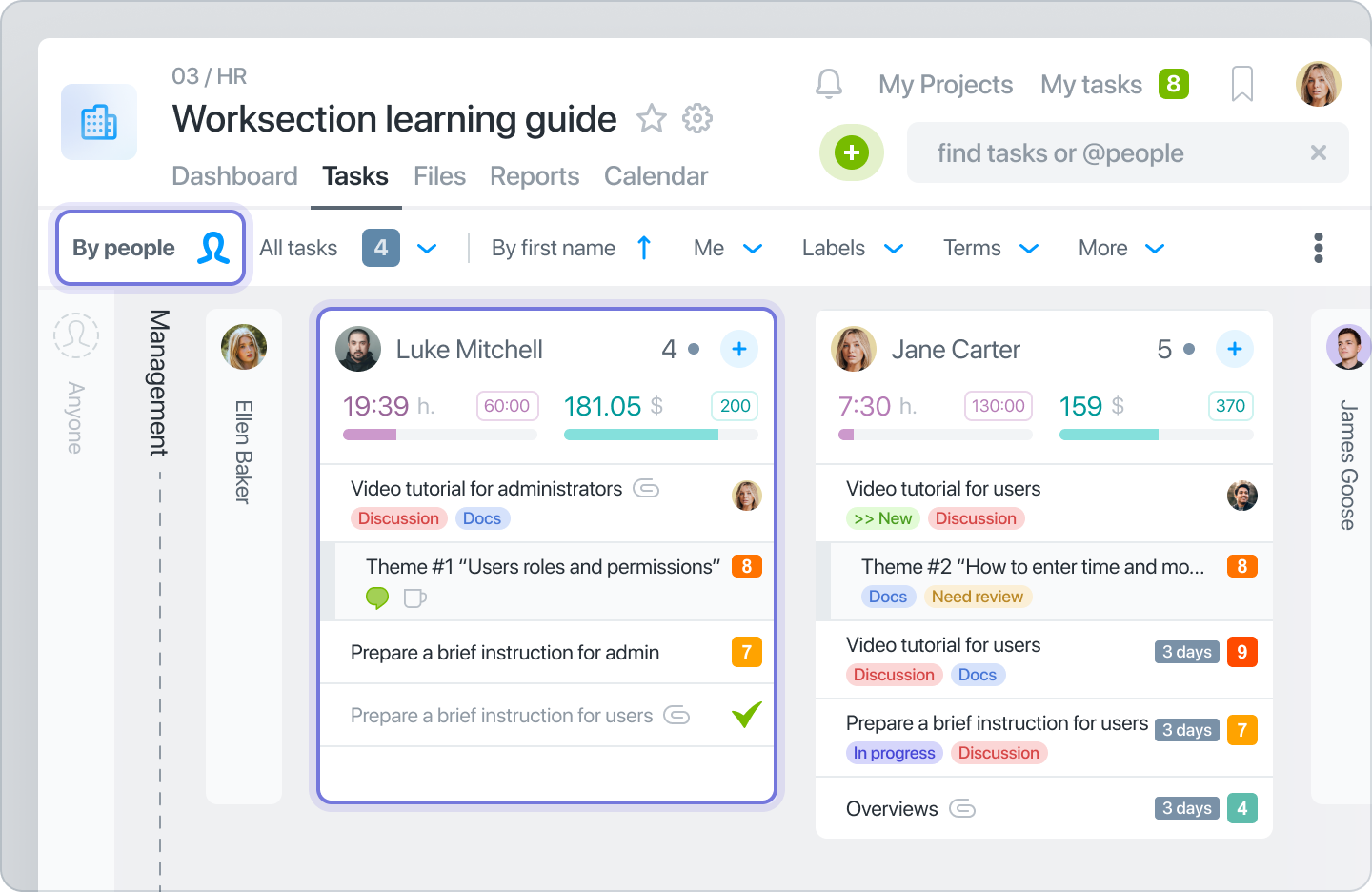Click the find tasks search field
Image resolution: width=1372 pixels, height=892 pixels.
(1105, 153)
